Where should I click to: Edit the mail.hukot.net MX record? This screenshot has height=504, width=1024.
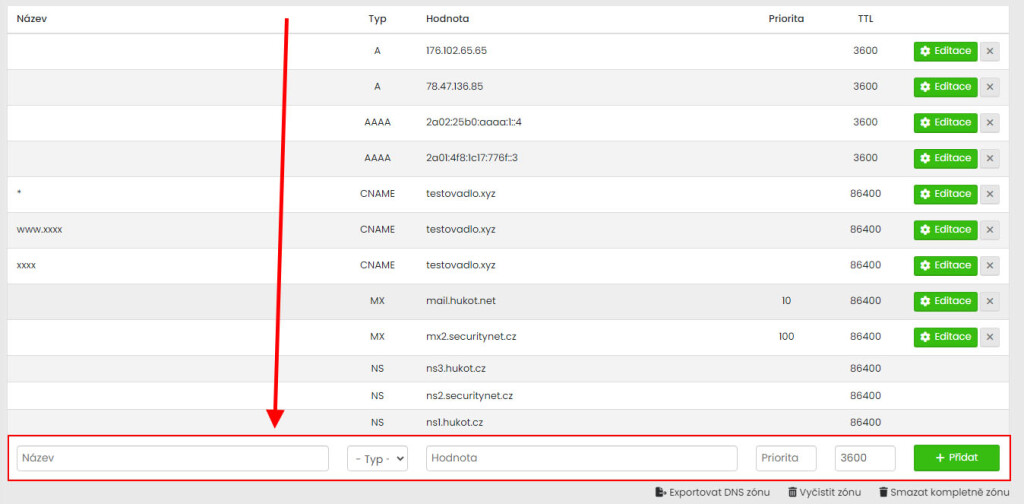coord(945,301)
